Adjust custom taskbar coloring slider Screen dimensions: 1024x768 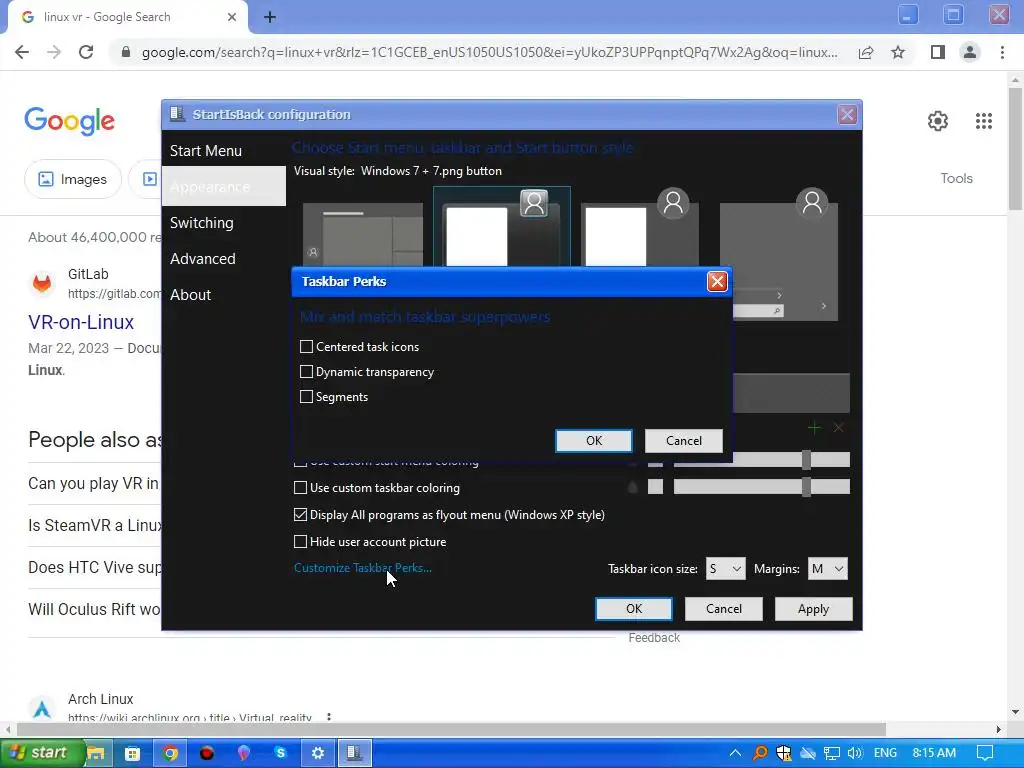pos(761,487)
